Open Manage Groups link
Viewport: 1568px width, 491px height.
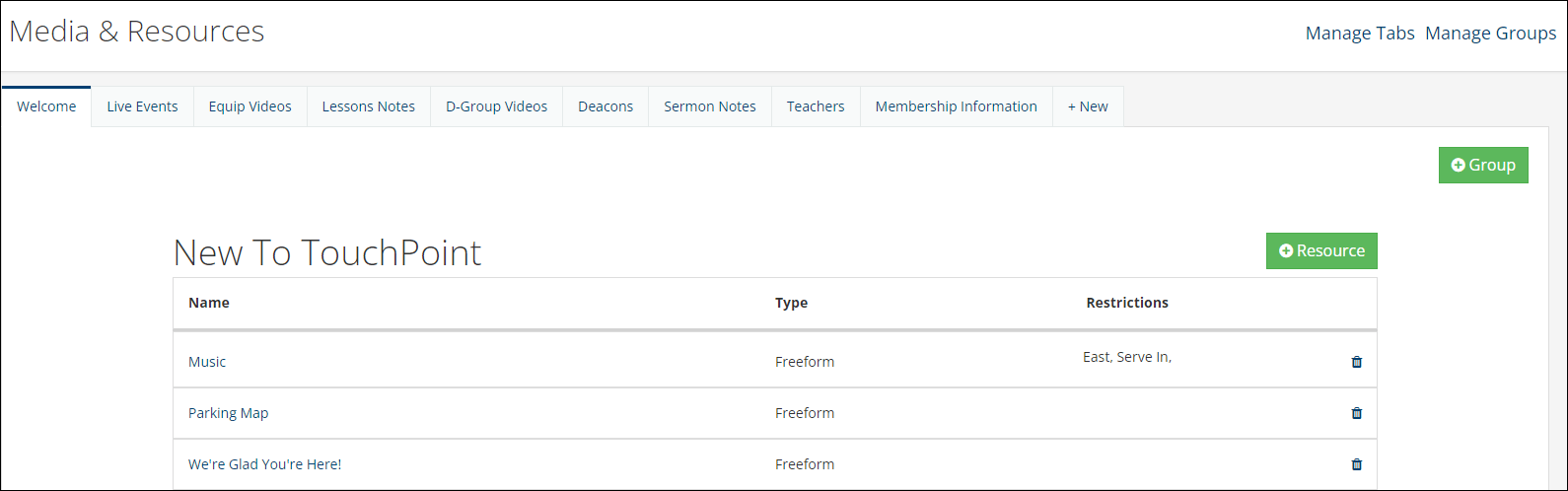pos(1491,34)
